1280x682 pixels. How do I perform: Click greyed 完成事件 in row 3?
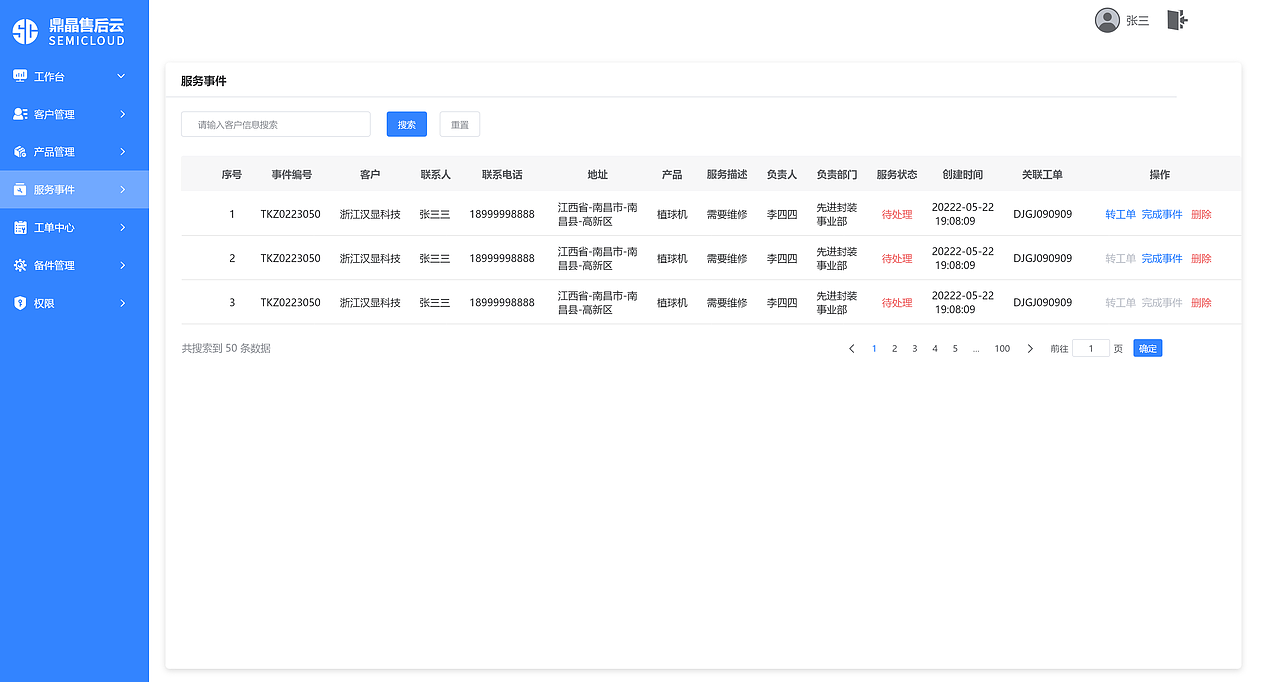(1162, 302)
